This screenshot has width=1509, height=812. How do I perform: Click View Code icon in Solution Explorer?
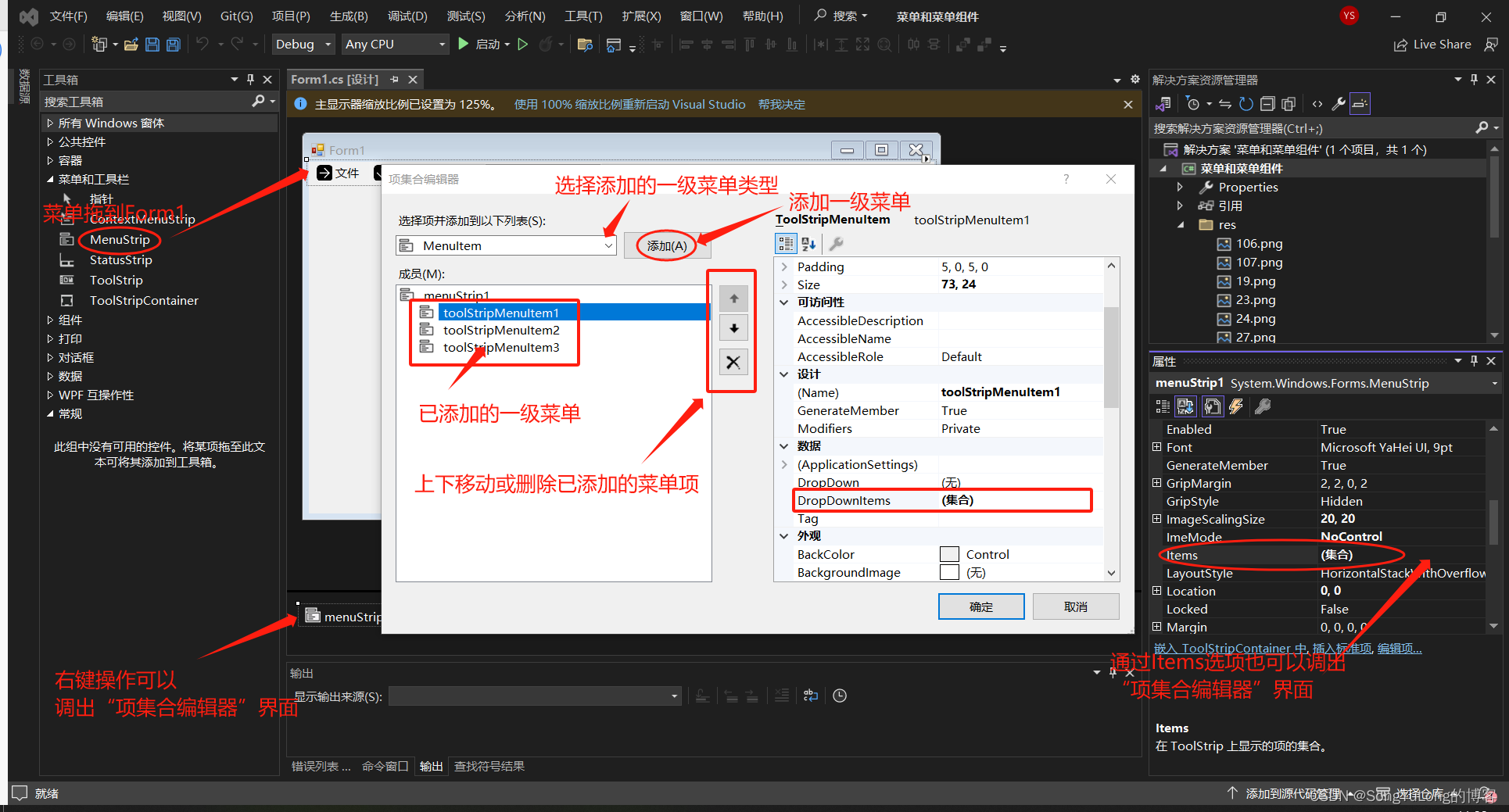[x=1317, y=103]
